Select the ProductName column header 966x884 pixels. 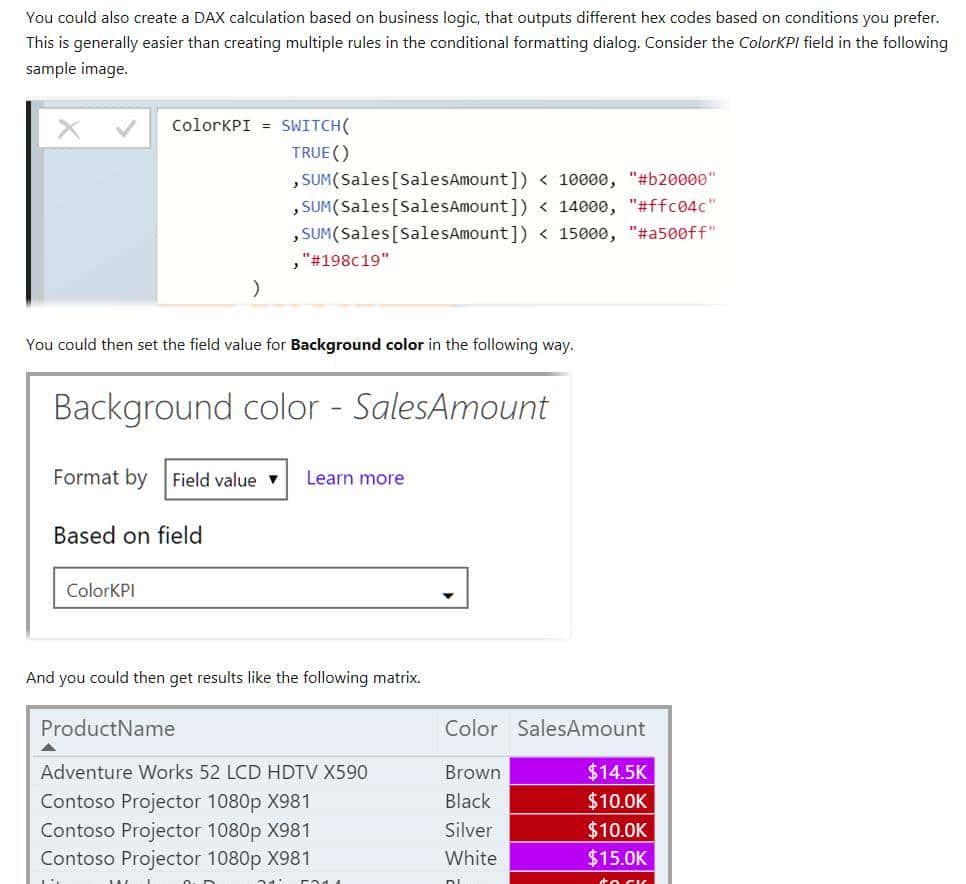point(107,729)
